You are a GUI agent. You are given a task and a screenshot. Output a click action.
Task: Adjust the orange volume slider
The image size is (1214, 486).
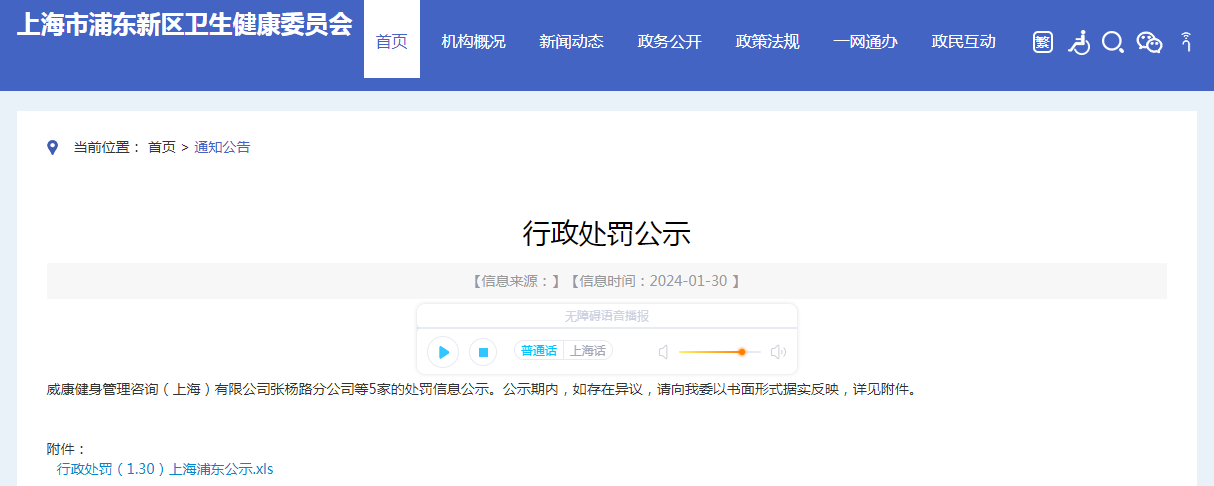(741, 352)
